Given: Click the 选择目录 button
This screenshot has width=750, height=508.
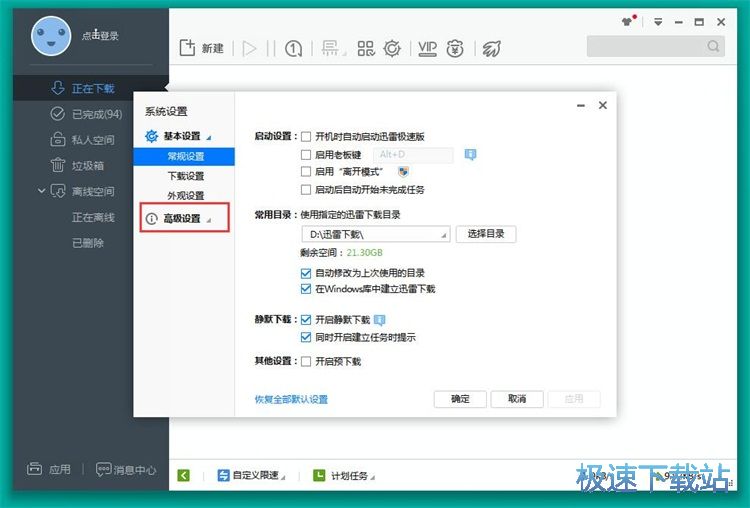Looking at the screenshot, I should [485, 234].
